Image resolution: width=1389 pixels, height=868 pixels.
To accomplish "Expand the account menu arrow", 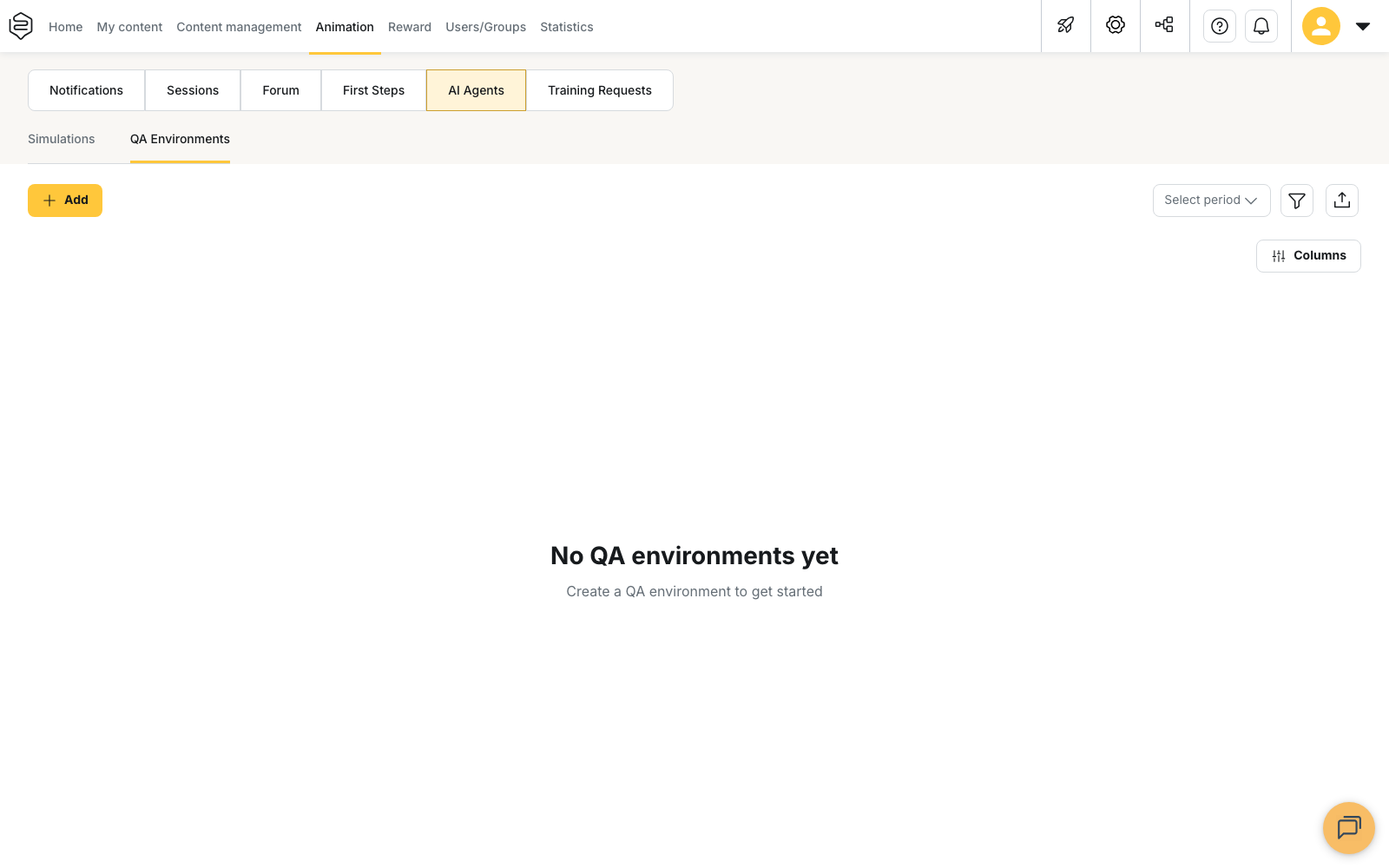I will (x=1363, y=26).
